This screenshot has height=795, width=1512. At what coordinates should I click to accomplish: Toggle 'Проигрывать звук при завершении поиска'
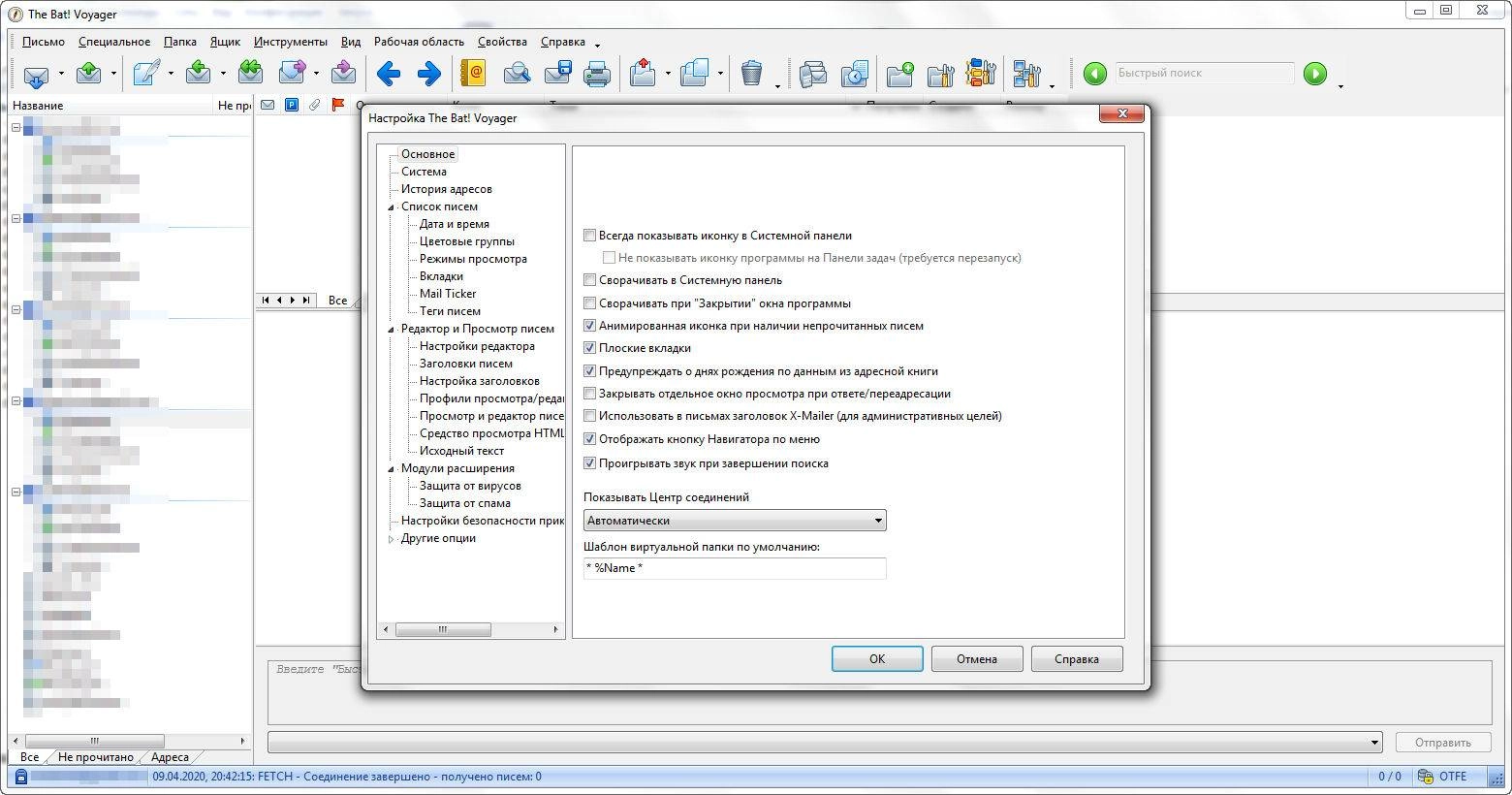[589, 463]
